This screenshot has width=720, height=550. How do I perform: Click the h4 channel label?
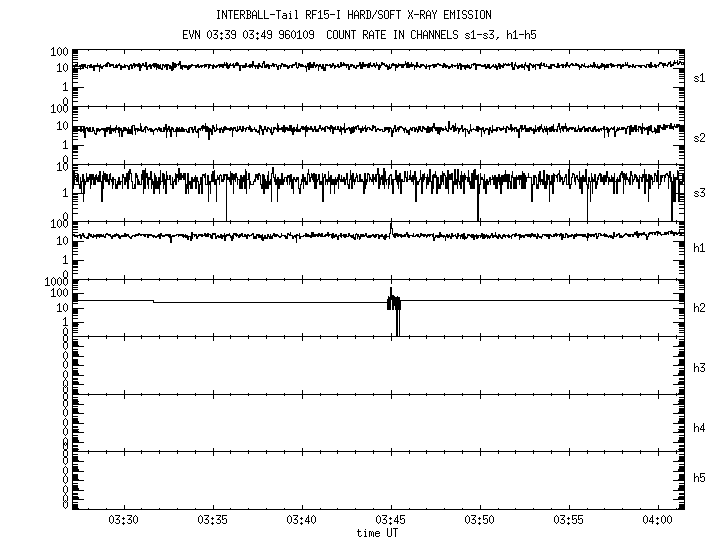[699, 428]
